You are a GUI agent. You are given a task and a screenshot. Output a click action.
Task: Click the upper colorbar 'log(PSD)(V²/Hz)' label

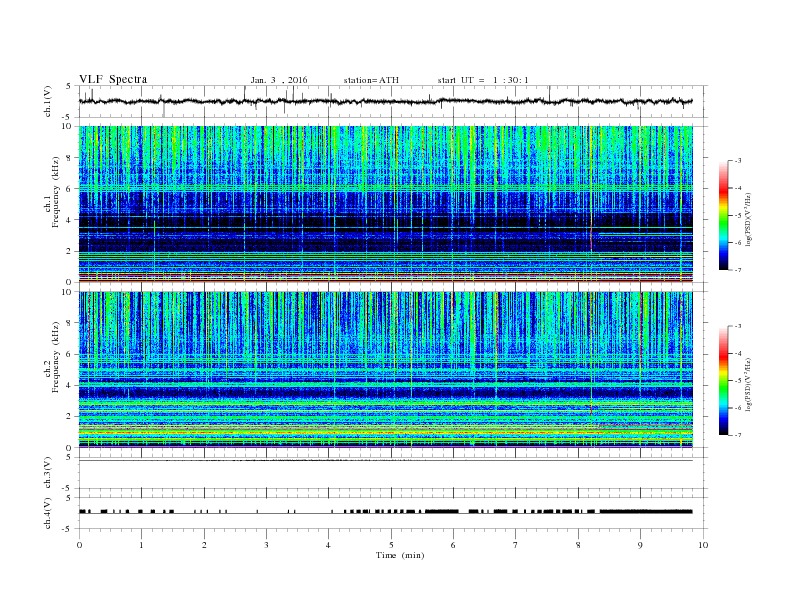[x=748, y=219]
